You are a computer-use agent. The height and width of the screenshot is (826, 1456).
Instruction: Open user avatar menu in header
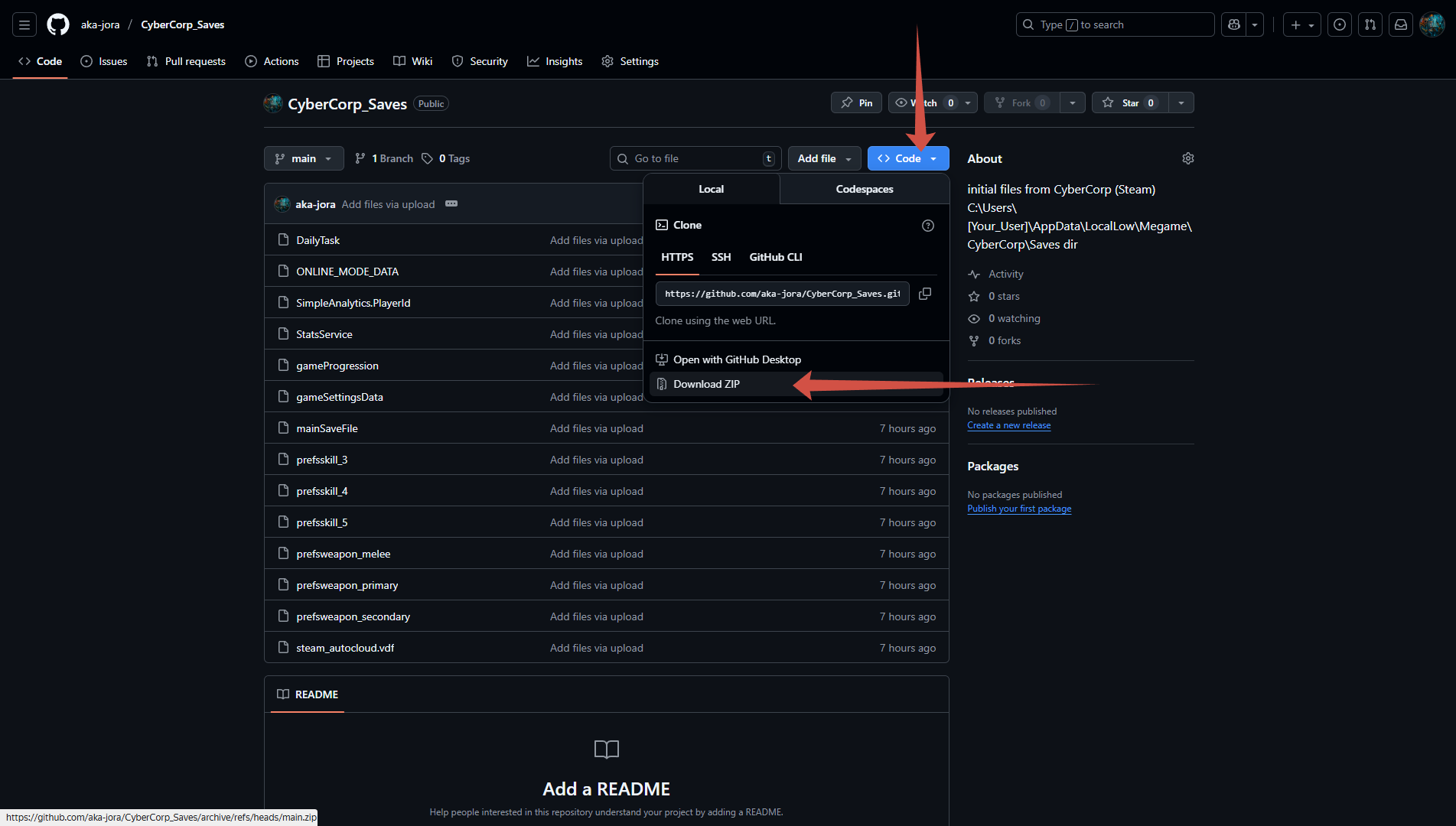click(x=1432, y=24)
